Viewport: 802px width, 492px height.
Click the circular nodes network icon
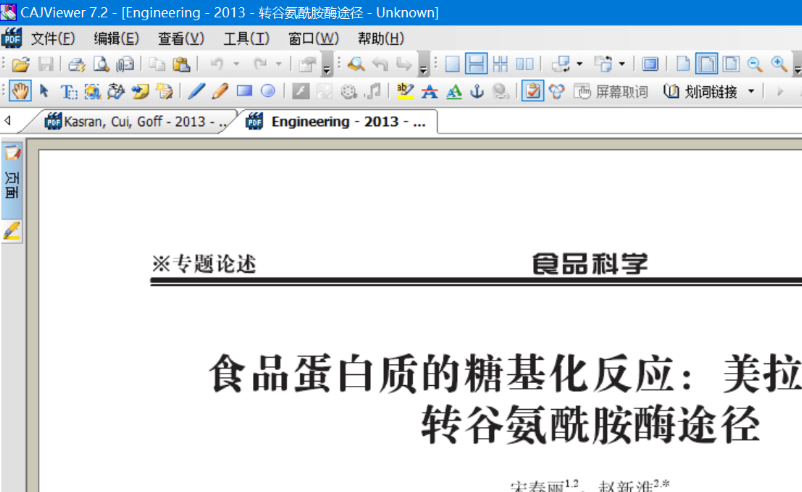(556, 92)
